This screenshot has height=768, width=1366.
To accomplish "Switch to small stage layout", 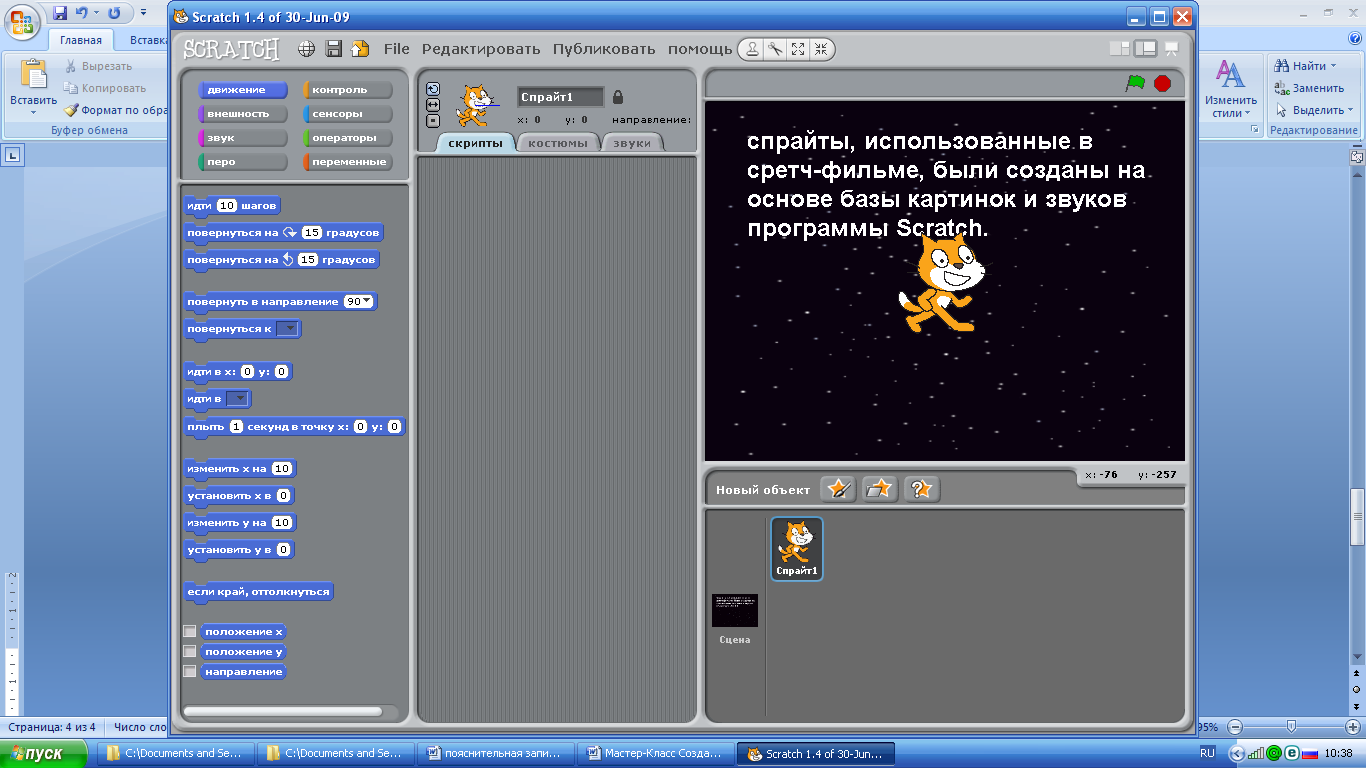I will (x=1119, y=48).
